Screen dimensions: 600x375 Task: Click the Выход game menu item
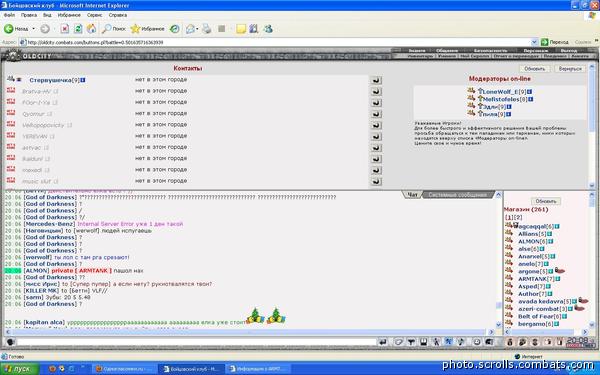click(569, 51)
